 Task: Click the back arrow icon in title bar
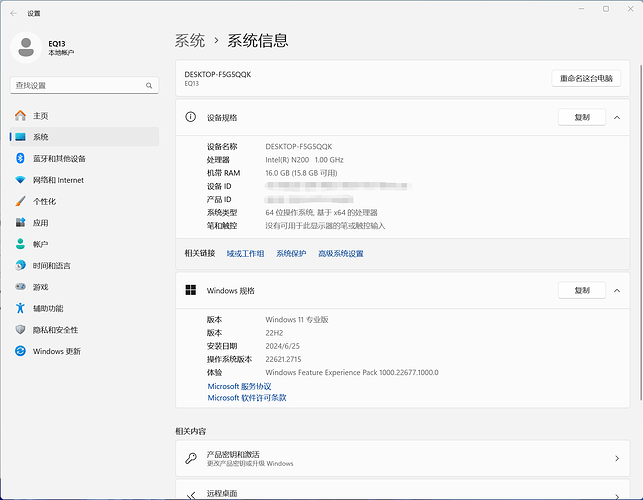12,13
